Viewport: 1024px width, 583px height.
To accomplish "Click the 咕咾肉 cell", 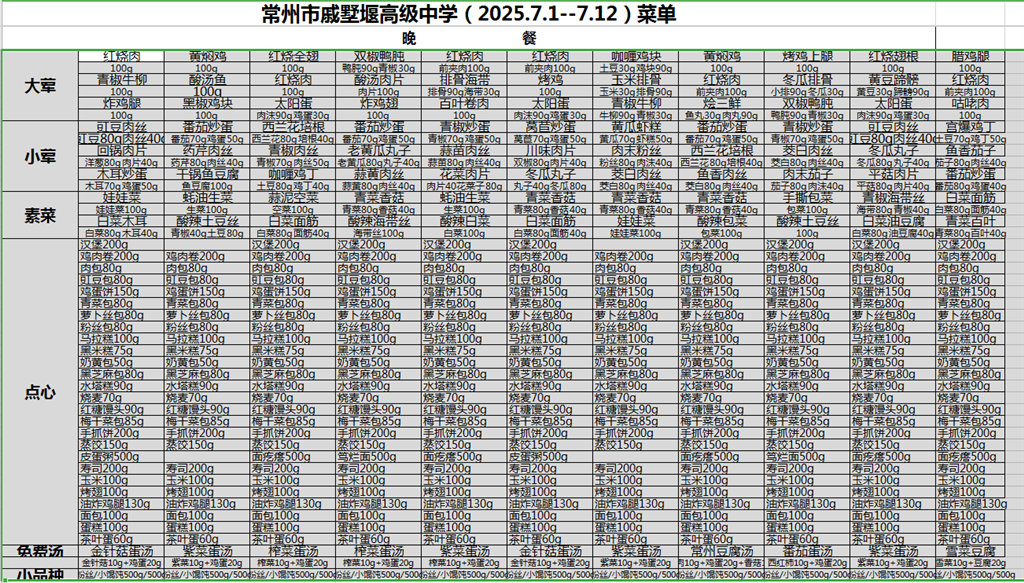I will [970, 104].
